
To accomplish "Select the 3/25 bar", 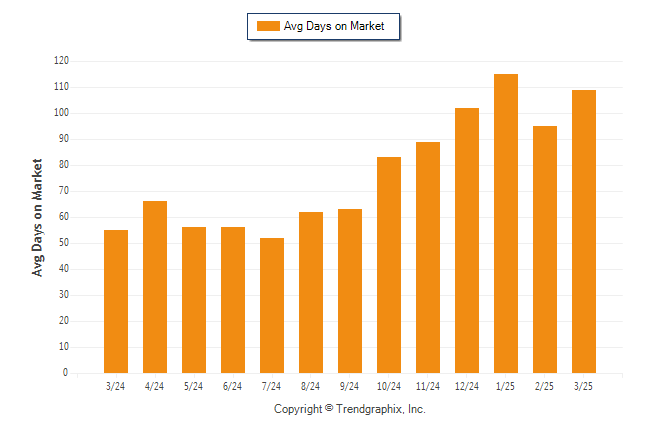I will [584, 232].
